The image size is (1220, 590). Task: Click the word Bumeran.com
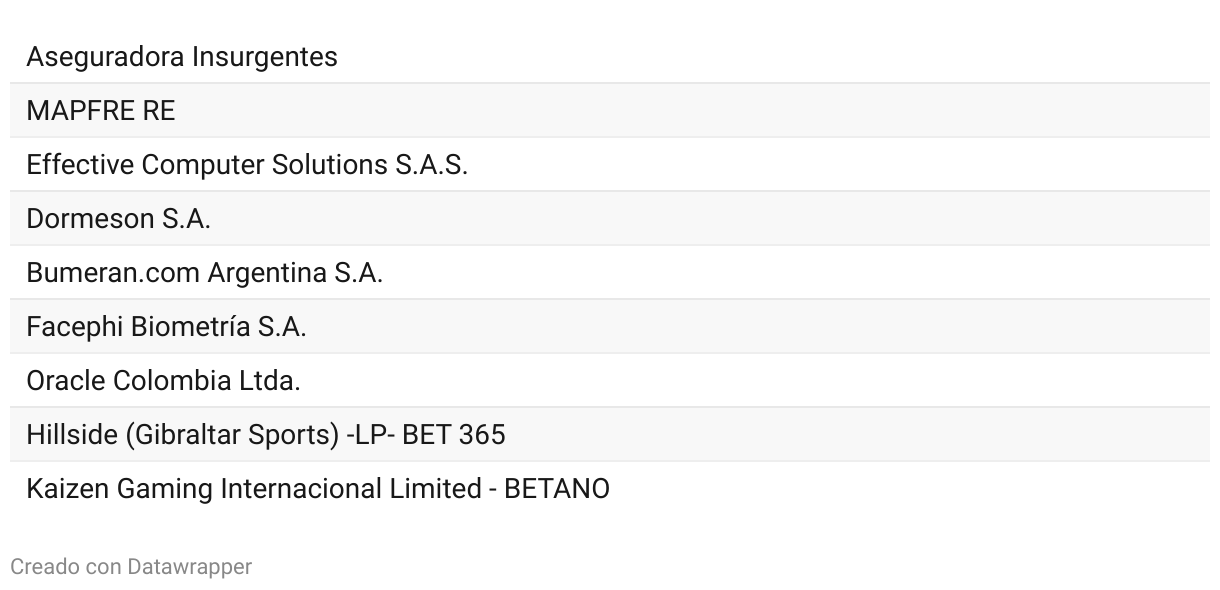[113, 273]
